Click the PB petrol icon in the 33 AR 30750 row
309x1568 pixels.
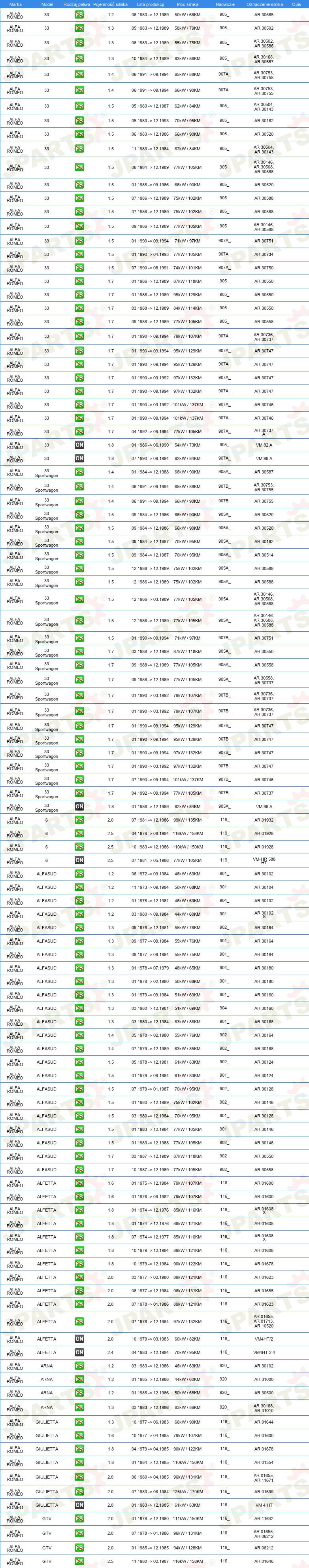tap(79, 268)
